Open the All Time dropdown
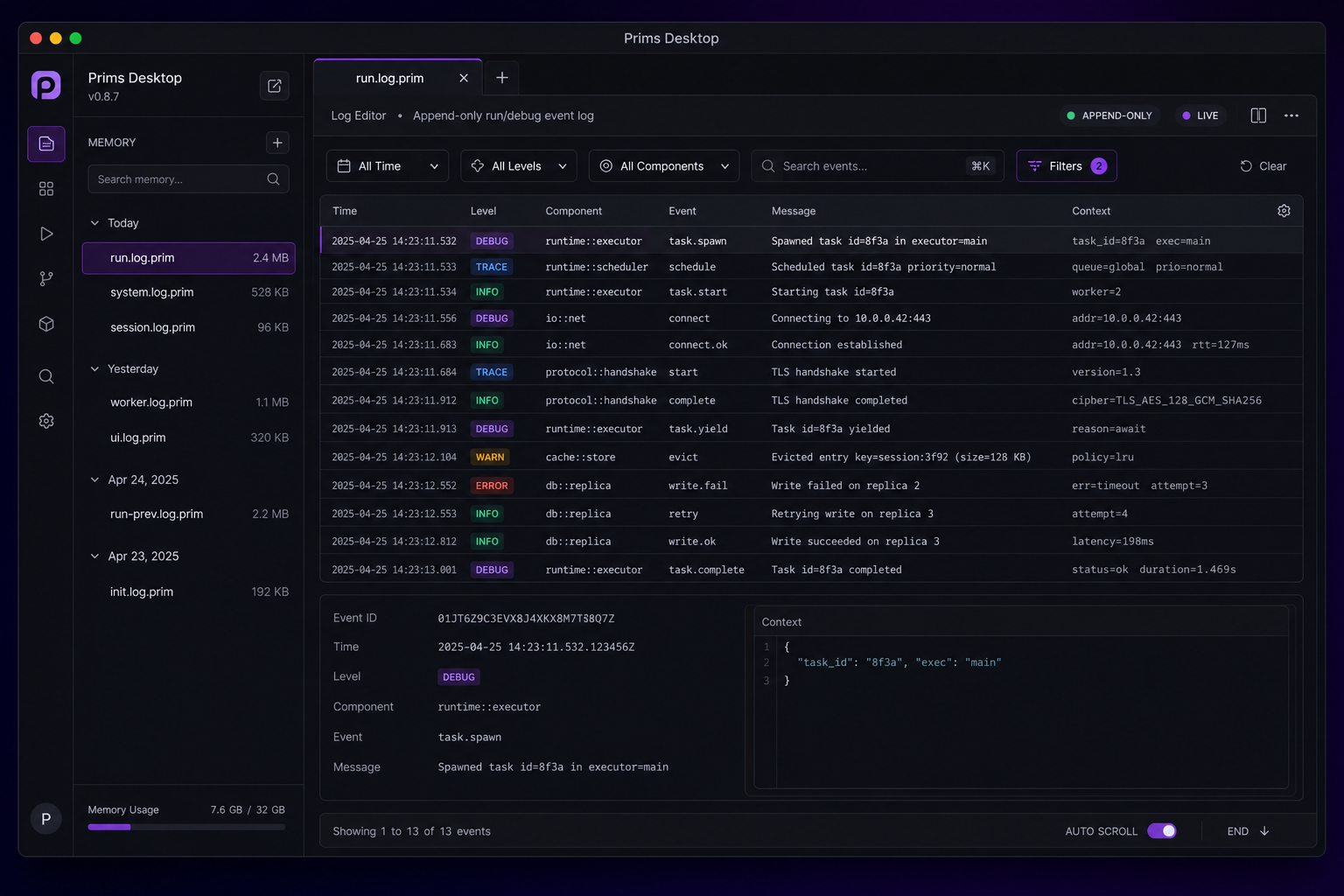The image size is (1344, 896). 388,166
